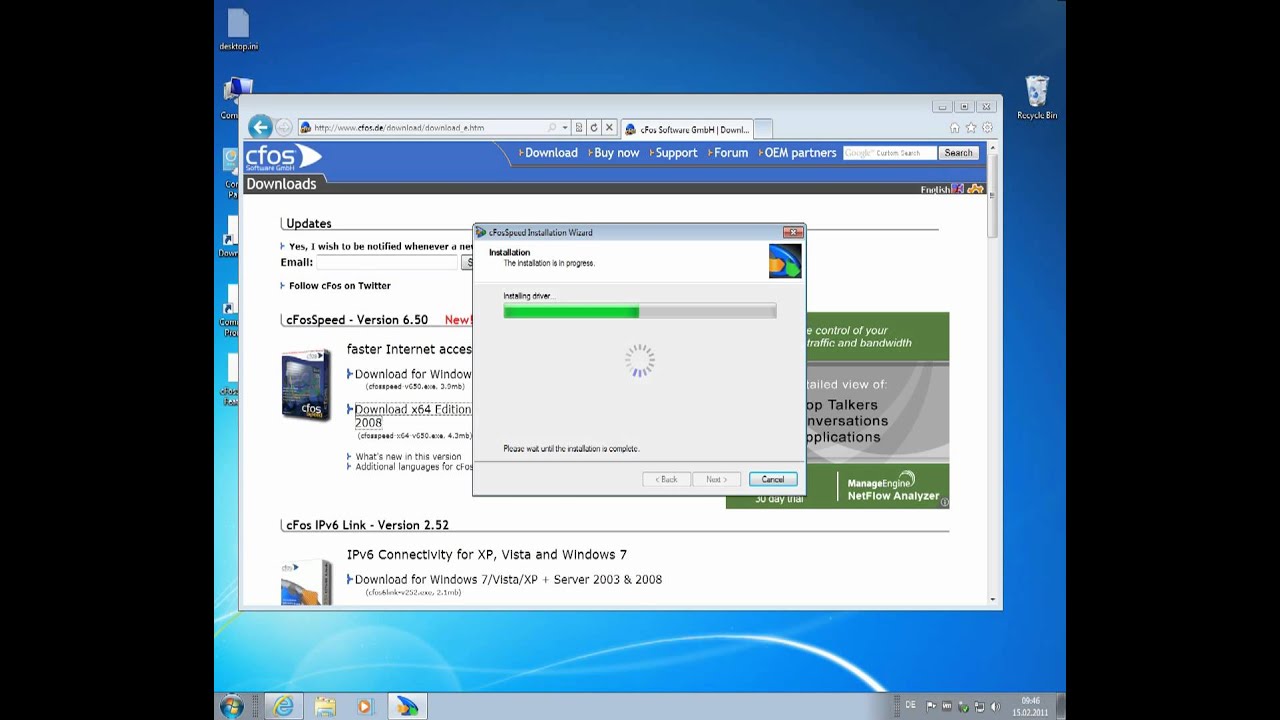Click the 'cFosSpeed - Version 6.50' heading
The image size is (1280, 720).
coord(357,320)
